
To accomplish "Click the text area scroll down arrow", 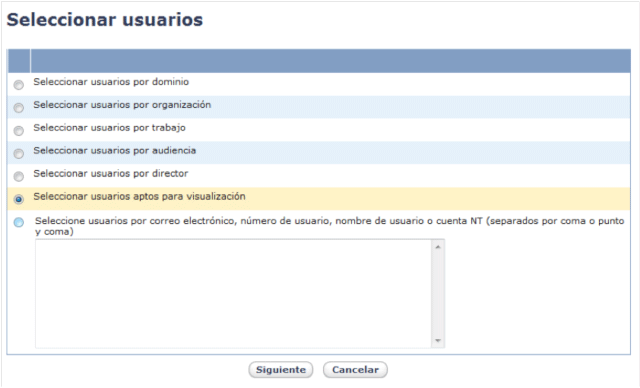I will click(x=438, y=341).
